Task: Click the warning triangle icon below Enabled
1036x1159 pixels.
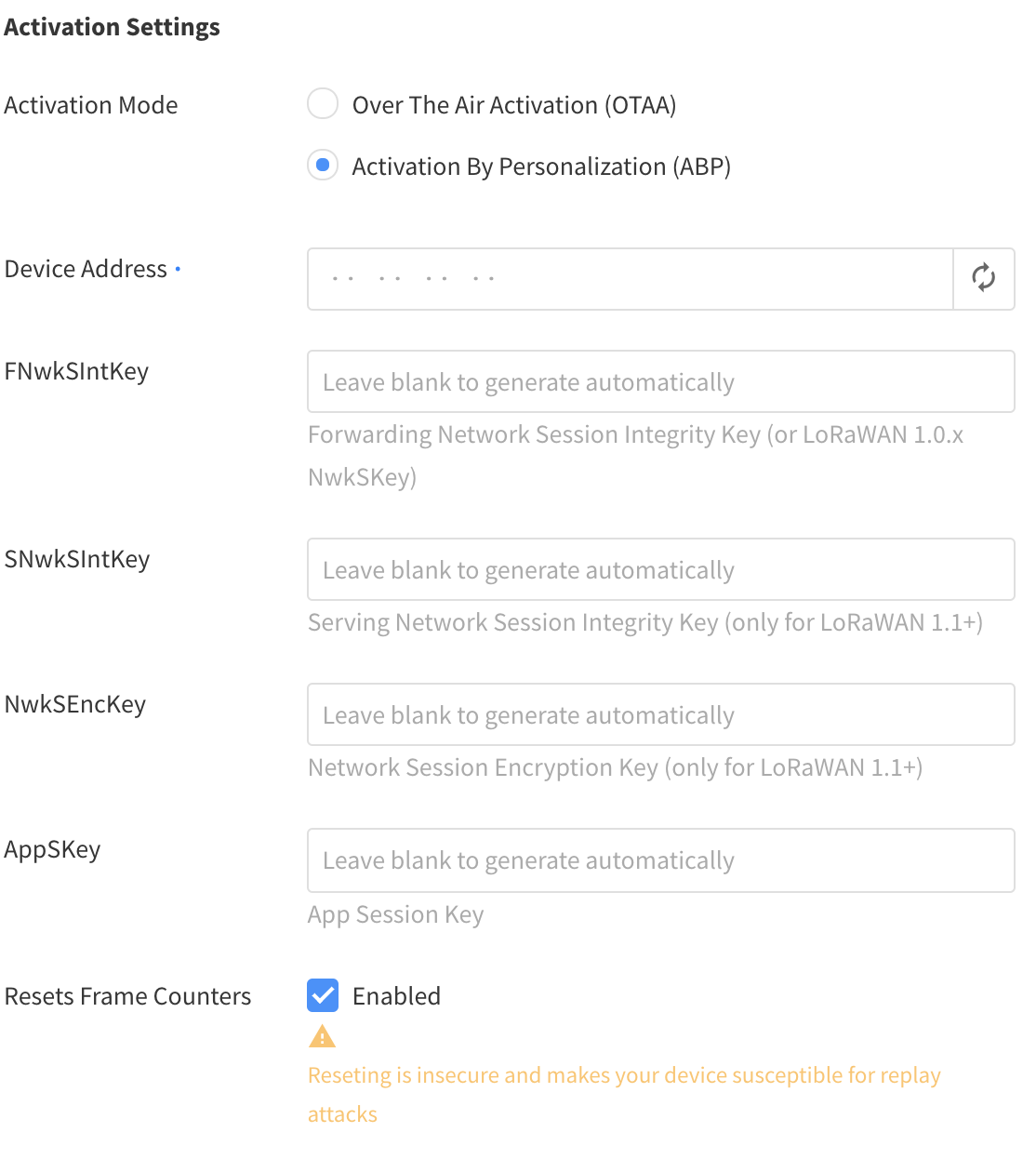Action: click(322, 1035)
